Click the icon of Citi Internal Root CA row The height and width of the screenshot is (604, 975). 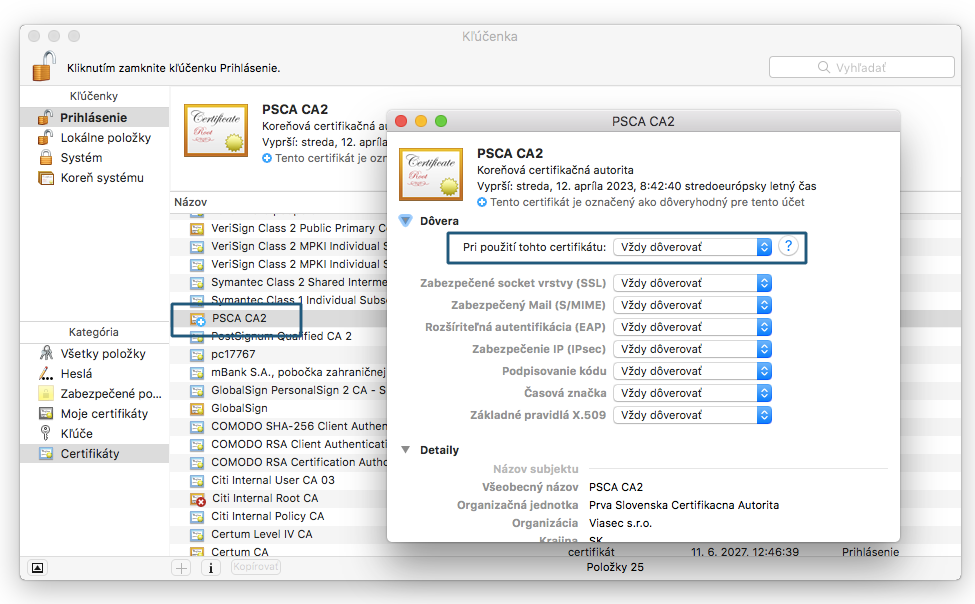[198, 499]
